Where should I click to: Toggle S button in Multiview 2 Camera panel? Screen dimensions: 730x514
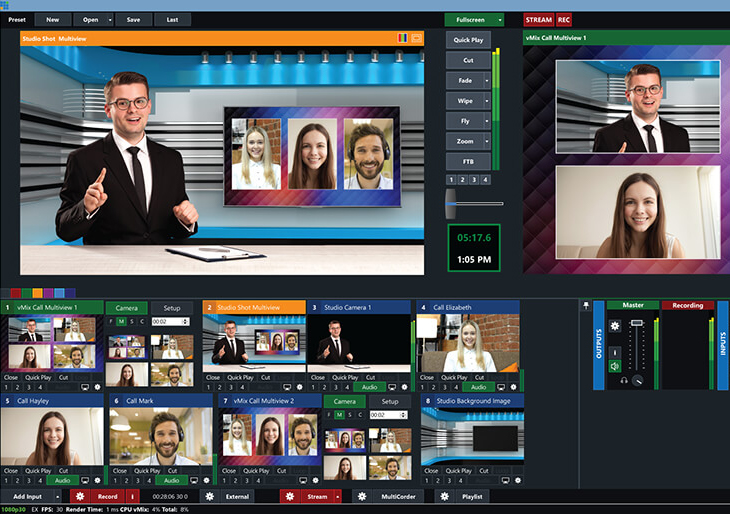350,414
